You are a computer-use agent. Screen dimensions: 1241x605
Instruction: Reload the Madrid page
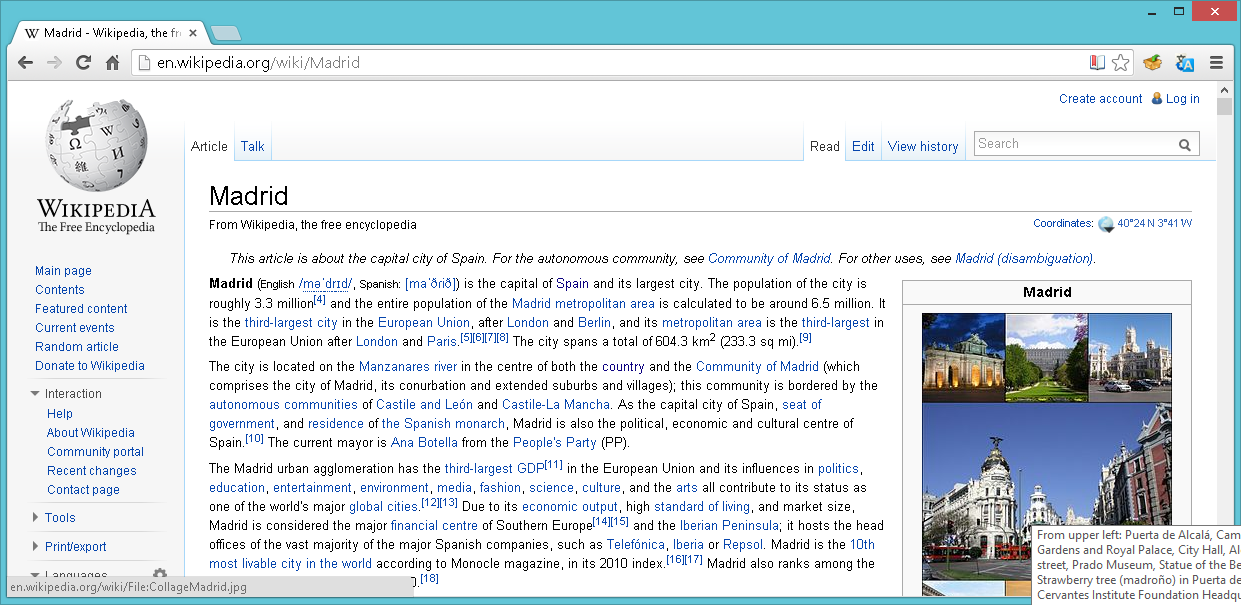[84, 63]
